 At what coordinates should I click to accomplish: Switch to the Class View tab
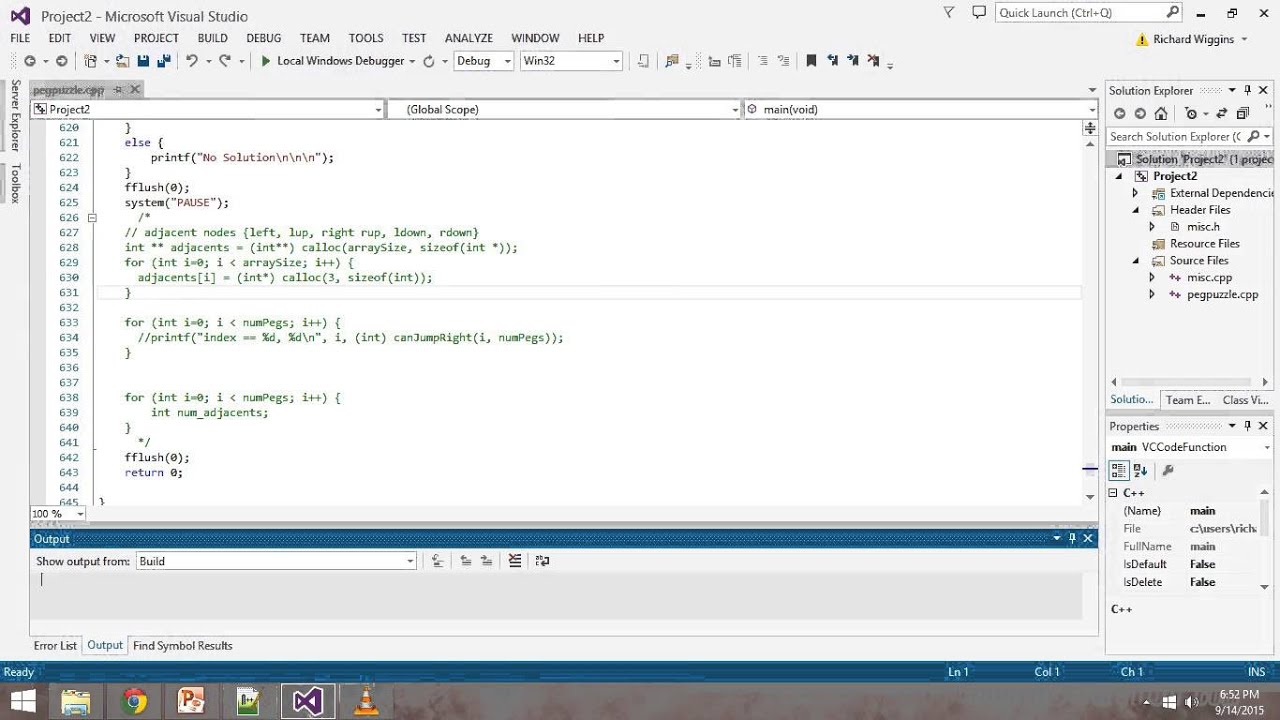[x=1246, y=400]
